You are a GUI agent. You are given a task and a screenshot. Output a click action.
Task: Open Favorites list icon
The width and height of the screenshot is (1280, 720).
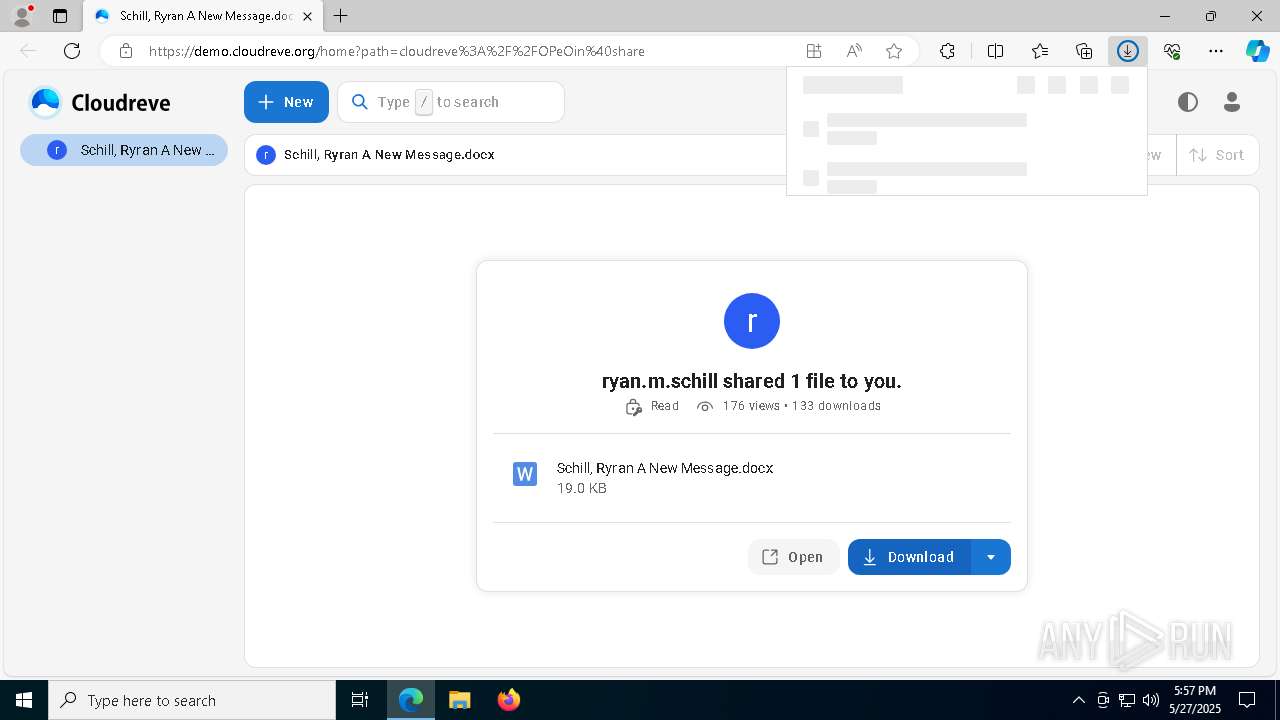tap(1040, 51)
